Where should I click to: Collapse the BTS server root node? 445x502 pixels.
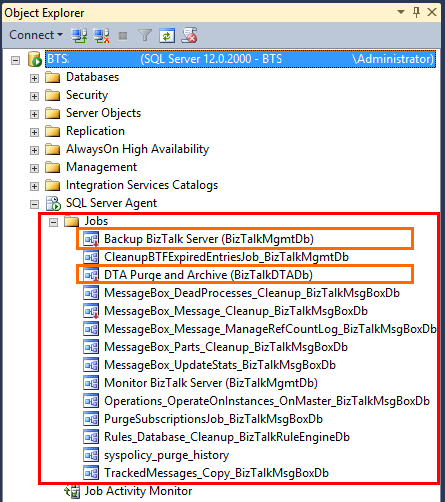[x=15, y=60]
